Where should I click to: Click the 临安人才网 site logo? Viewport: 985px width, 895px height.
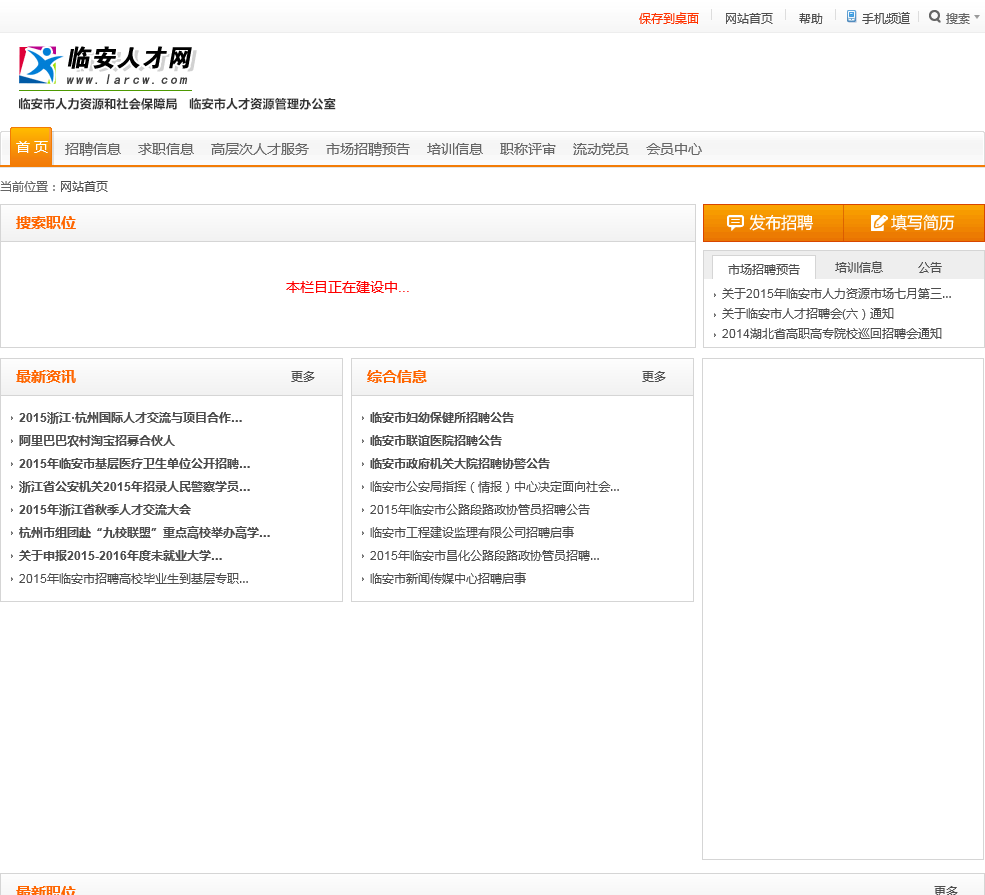point(105,67)
